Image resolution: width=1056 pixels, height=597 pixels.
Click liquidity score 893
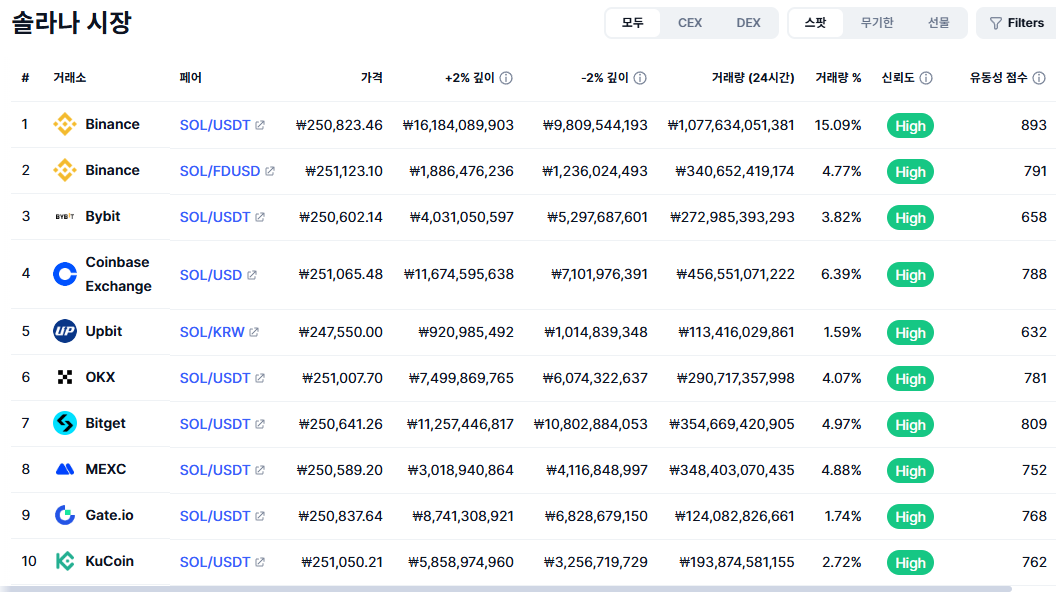(1034, 125)
